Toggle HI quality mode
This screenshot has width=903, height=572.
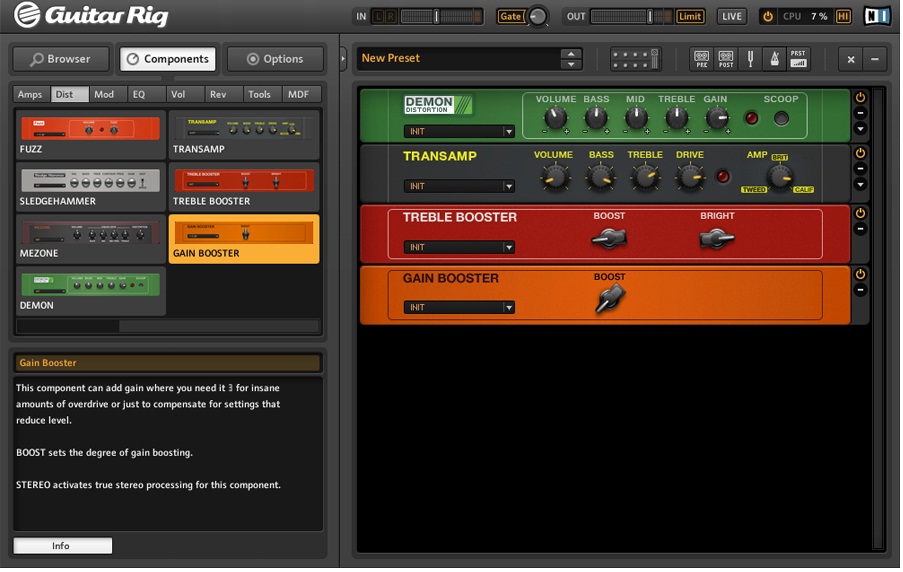coord(843,16)
